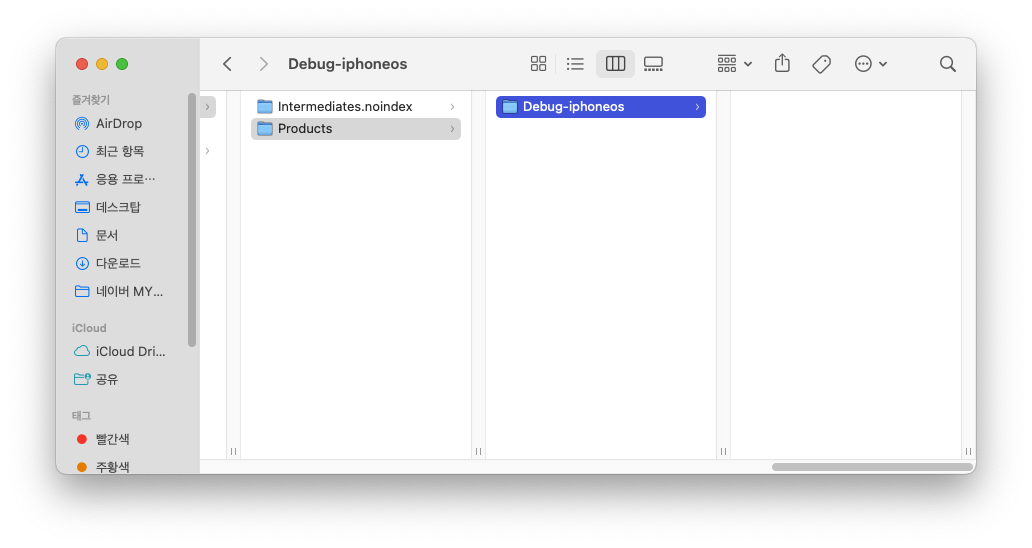Switch to list view
Viewport: 1032px width, 548px height.
pos(575,64)
